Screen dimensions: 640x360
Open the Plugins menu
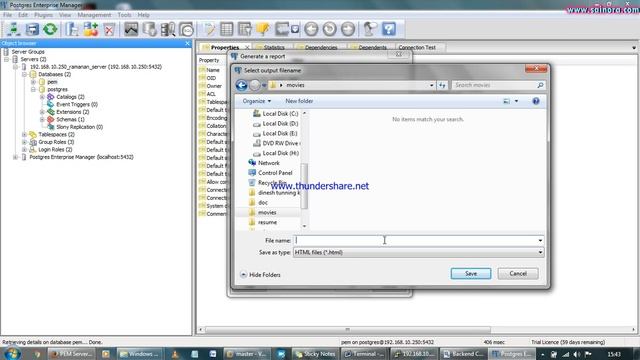[43, 15]
